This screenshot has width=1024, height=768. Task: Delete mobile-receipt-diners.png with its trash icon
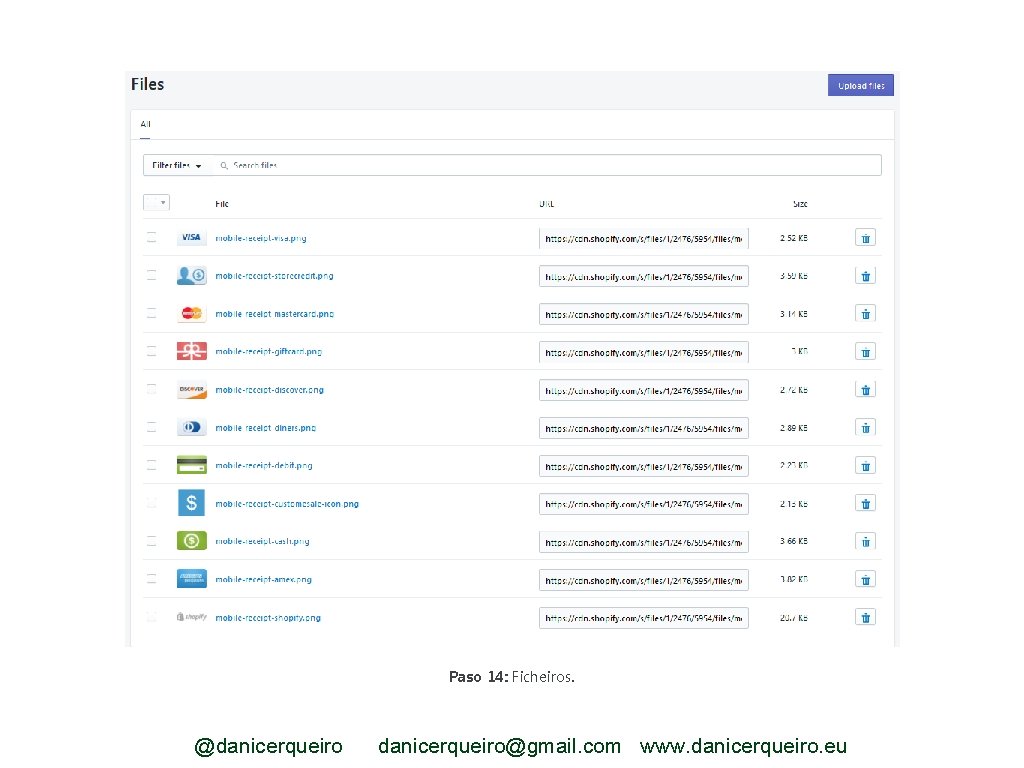point(865,428)
